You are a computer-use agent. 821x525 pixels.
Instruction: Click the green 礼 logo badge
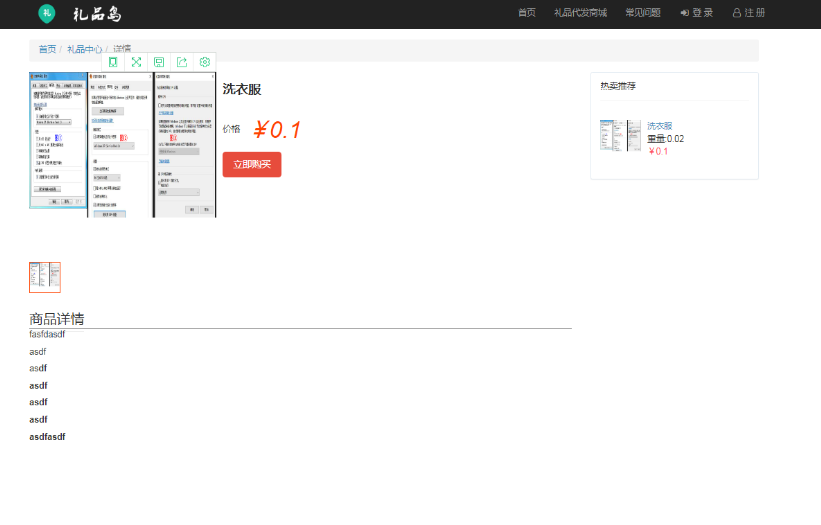click(x=47, y=14)
